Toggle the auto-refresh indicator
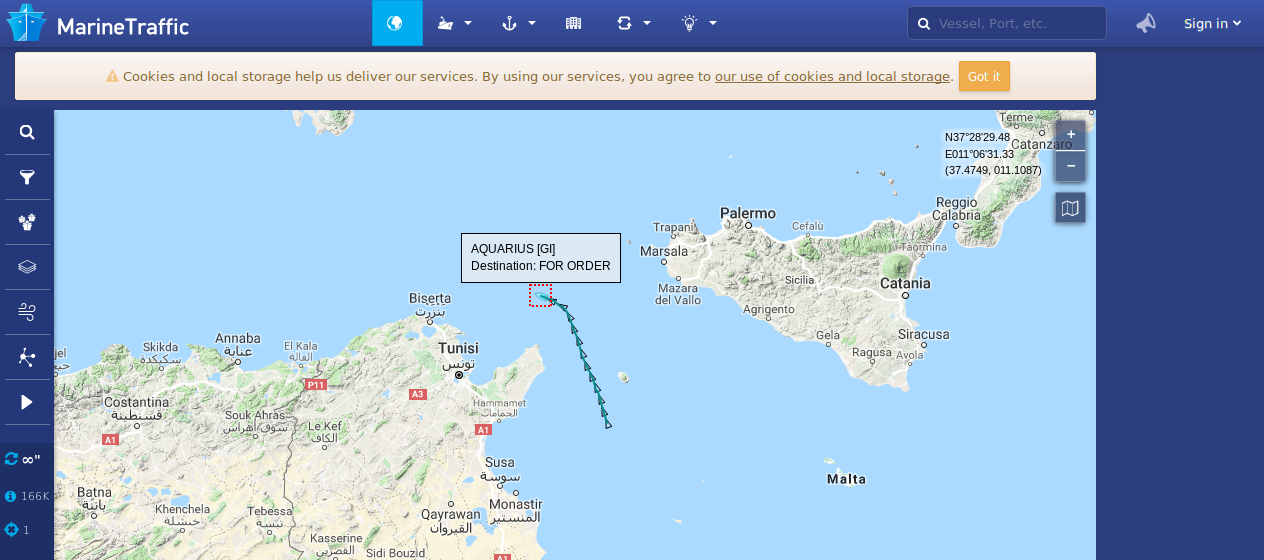Screen dimensions: 1264x560 tap(23, 459)
